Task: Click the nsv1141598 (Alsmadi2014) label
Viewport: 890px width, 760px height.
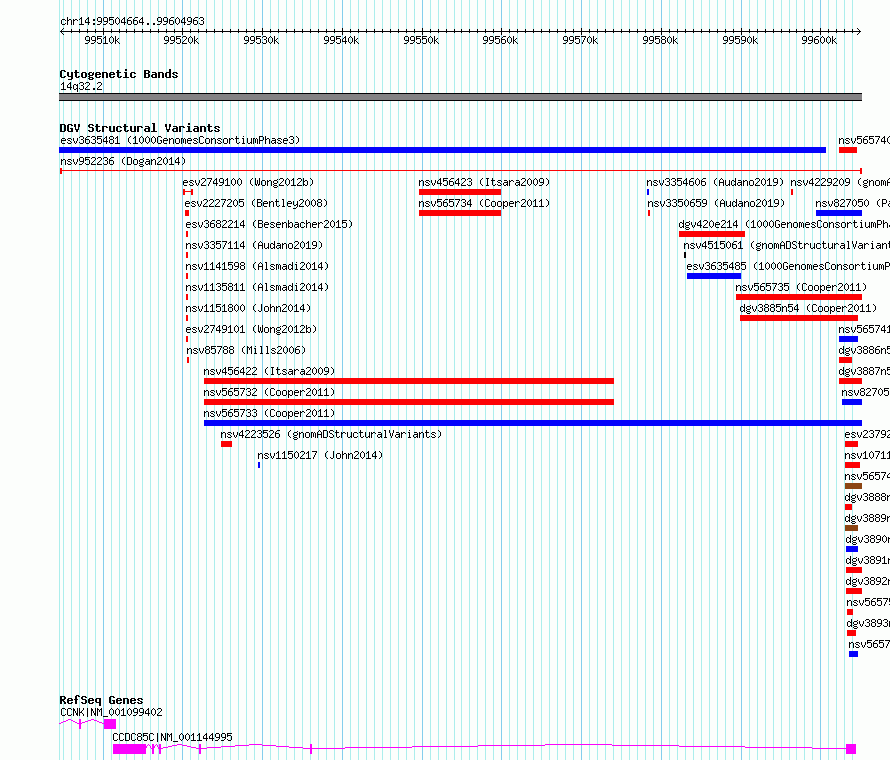Action: click(x=257, y=266)
